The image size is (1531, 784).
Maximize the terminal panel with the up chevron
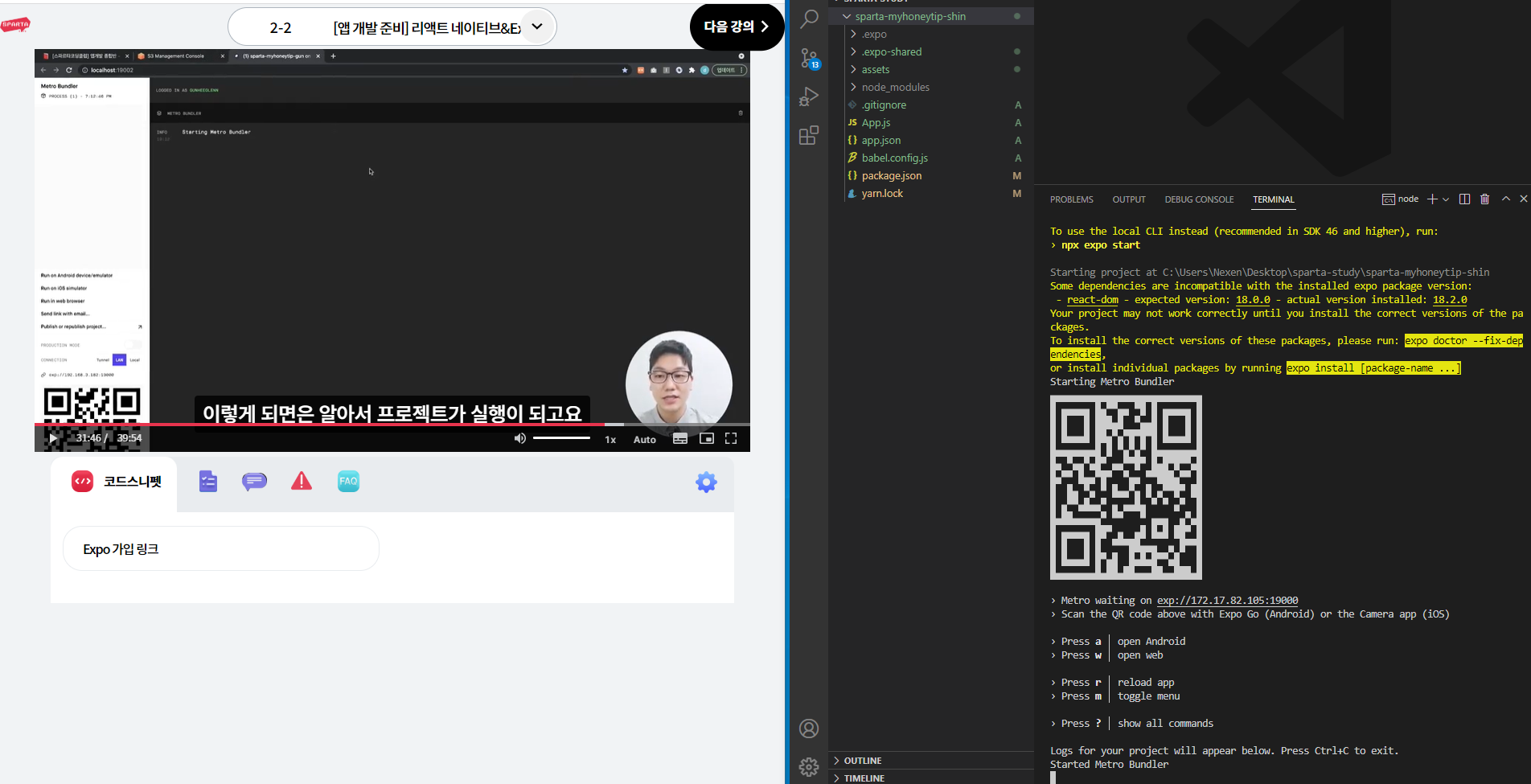1506,199
